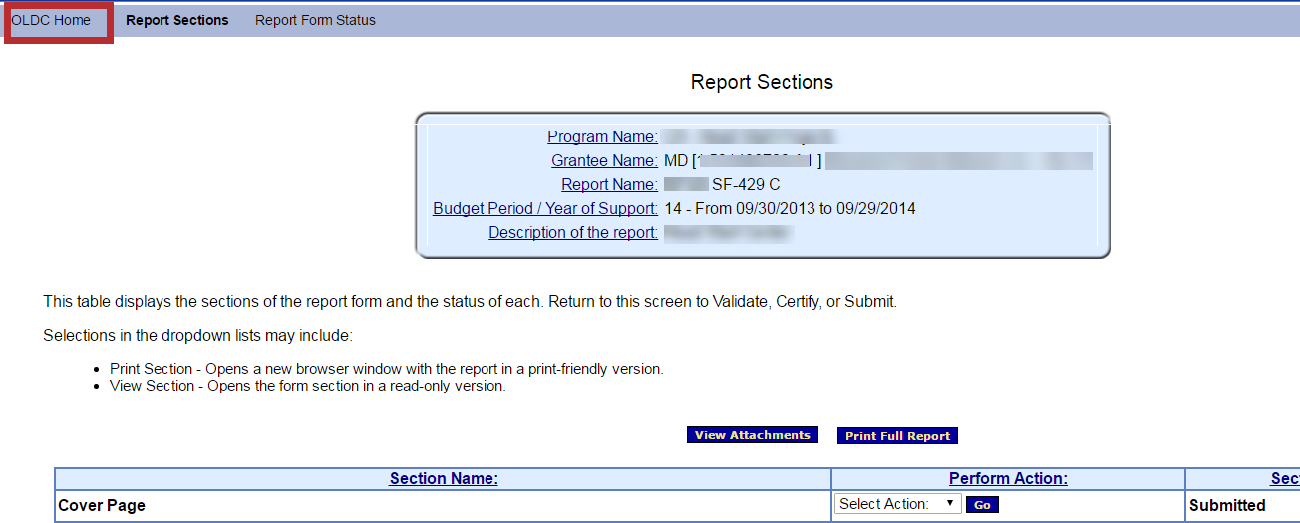Click the Perform Action column header
The height and width of the screenshot is (523, 1300).
click(1008, 479)
